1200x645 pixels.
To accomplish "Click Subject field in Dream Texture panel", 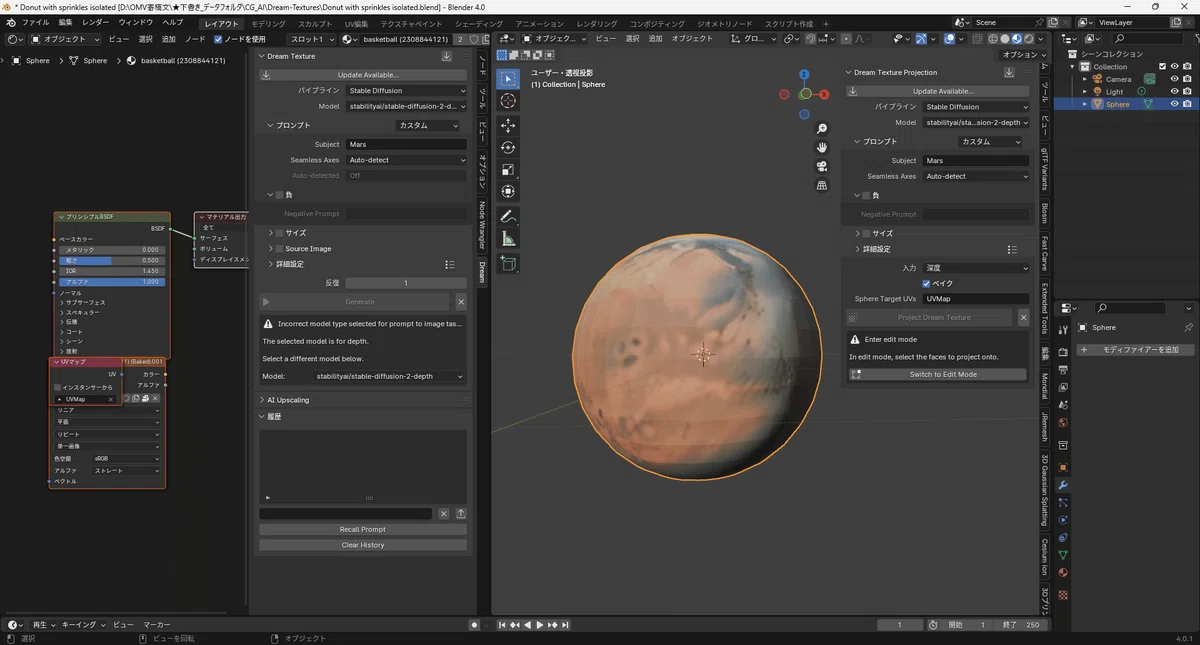I will tap(406, 144).
